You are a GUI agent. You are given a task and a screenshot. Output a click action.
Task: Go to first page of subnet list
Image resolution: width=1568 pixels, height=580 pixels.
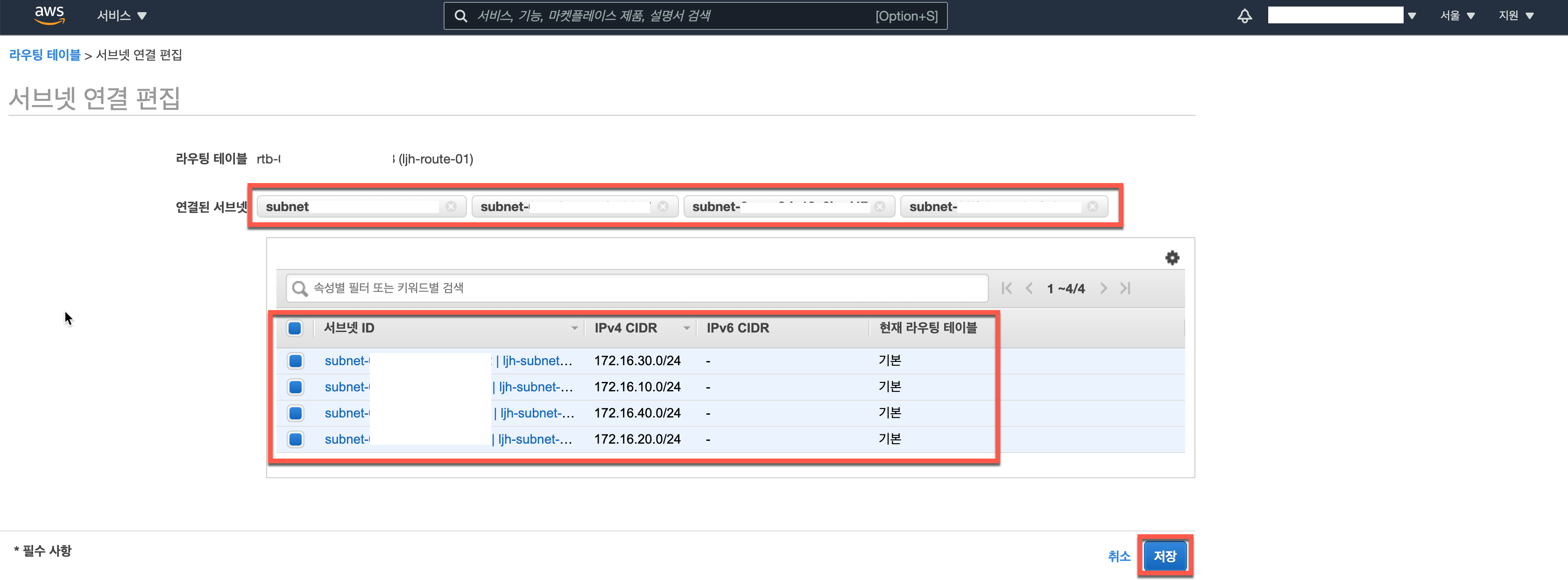1006,288
